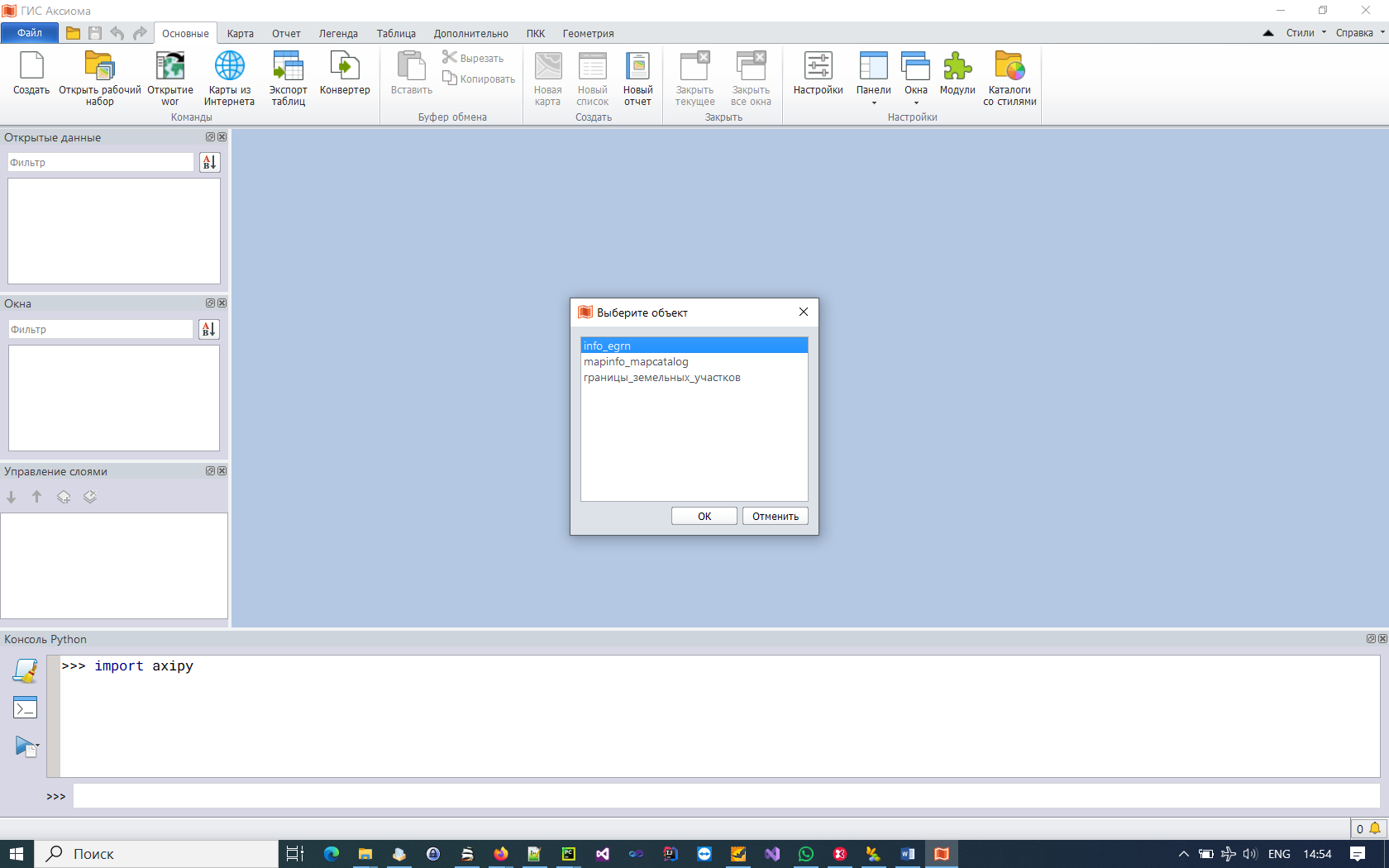1389x868 pixels.
Task: Toggle sort order in Открытые данные panel
Action: (x=209, y=163)
